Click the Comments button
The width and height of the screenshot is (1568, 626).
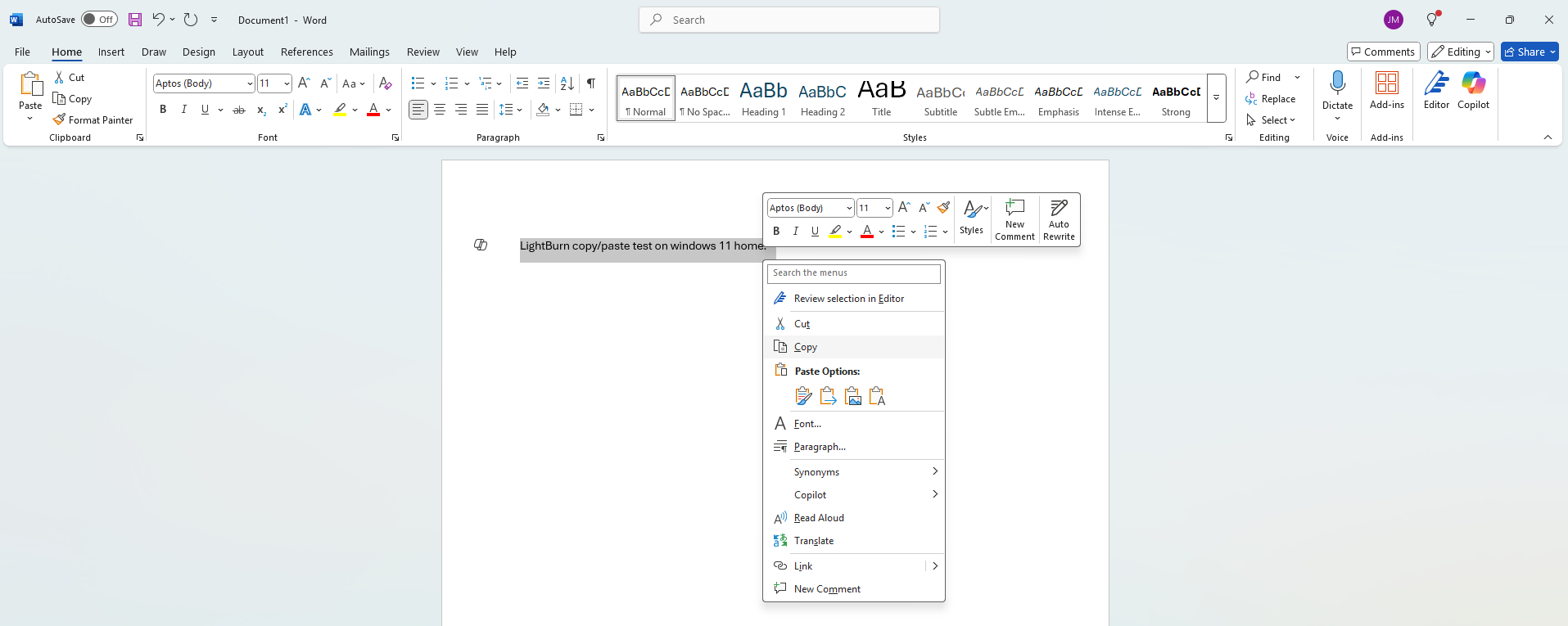point(1382,52)
